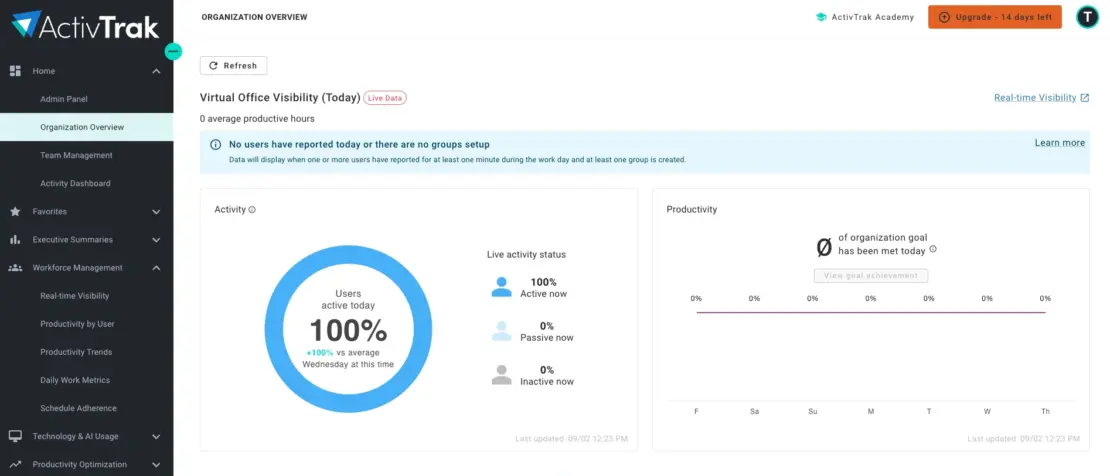
Task: Click the Th day label on chart
Action: [1045, 412]
